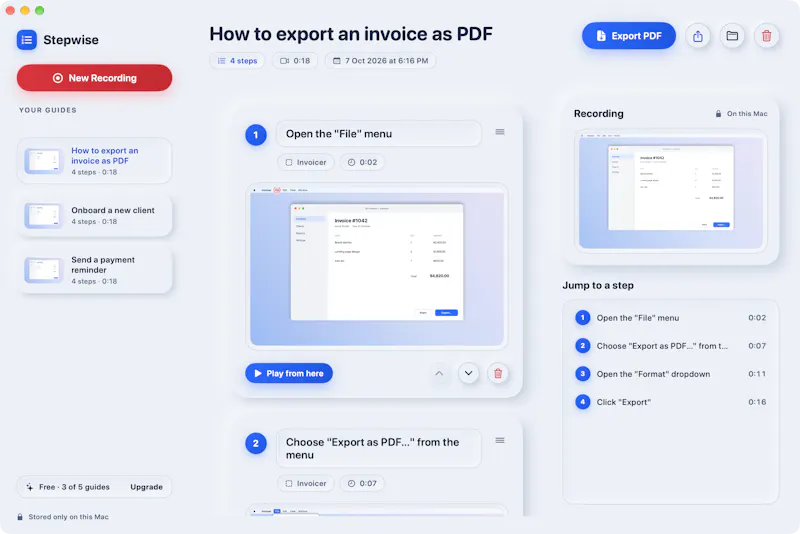Image resolution: width=800 pixels, height=534 pixels.
Task: Play from here on step 1
Action: click(289, 373)
